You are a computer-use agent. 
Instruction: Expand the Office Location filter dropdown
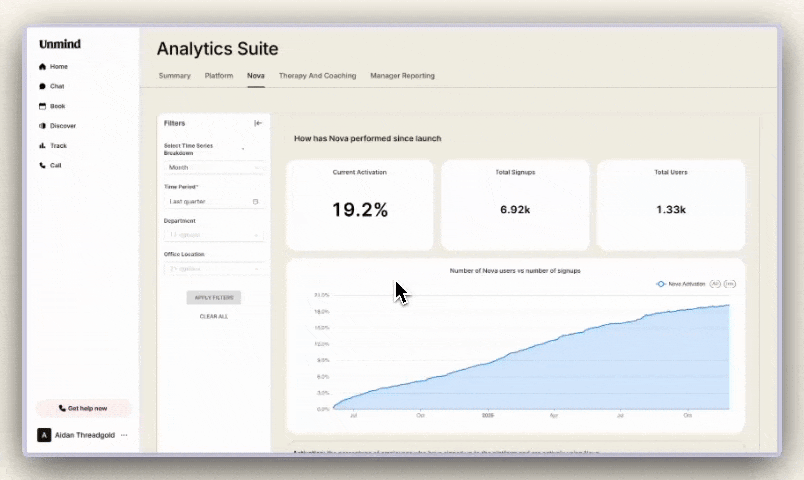[x=213, y=269]
